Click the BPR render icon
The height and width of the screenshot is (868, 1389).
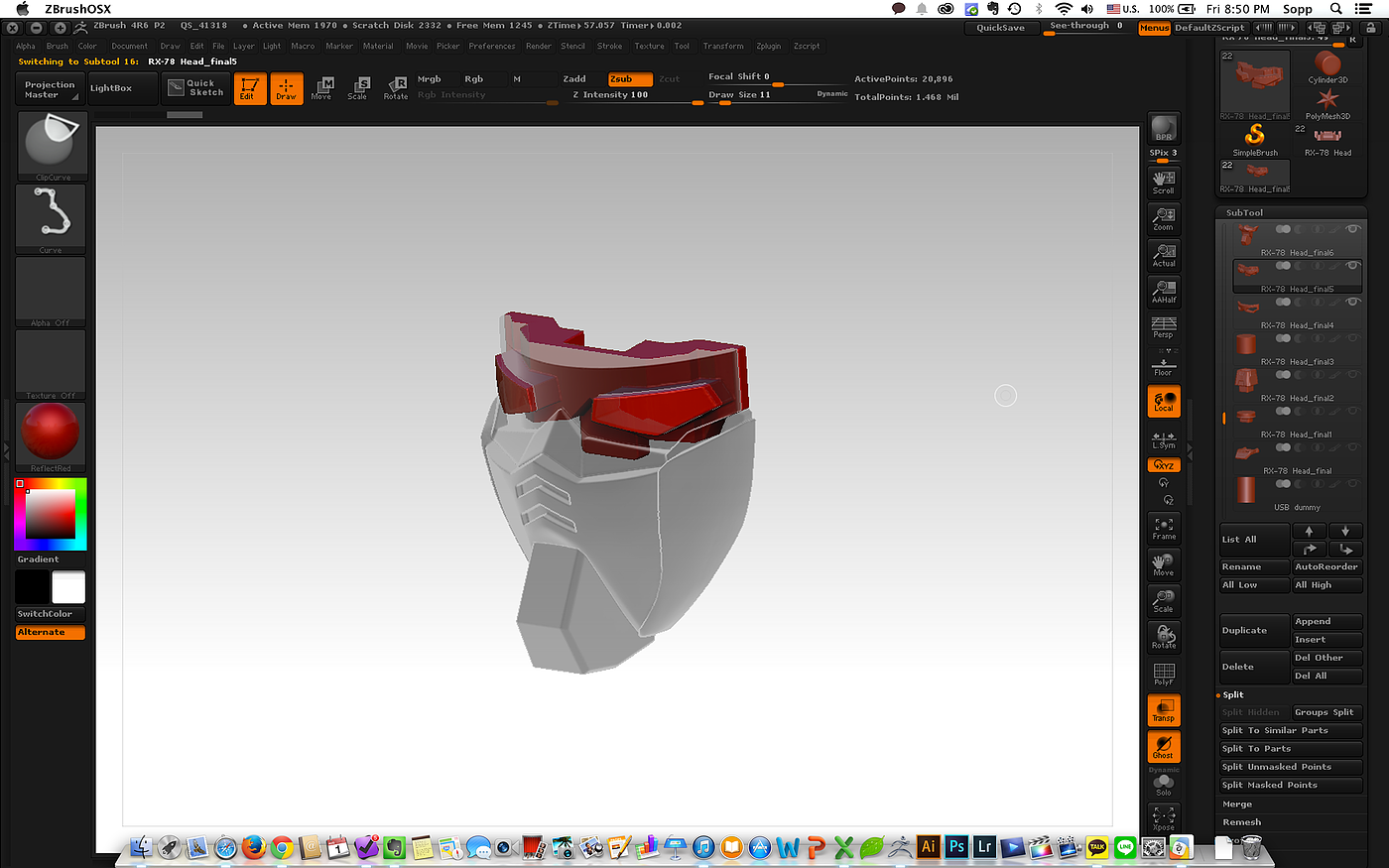pos(1164,128)
